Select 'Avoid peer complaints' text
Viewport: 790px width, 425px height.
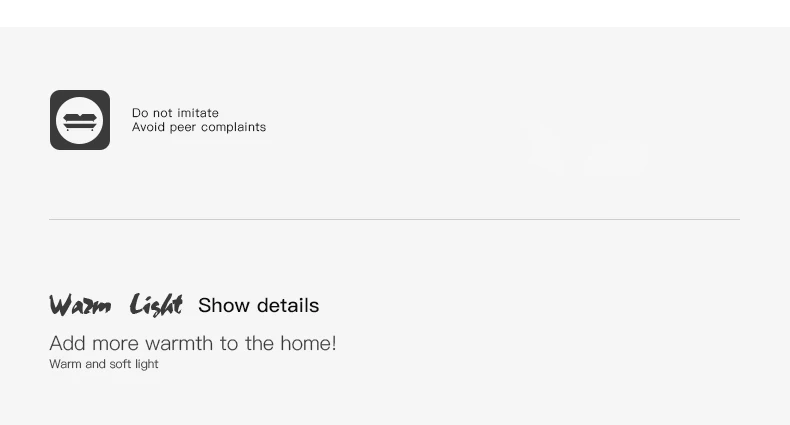(x=199, y=127)
